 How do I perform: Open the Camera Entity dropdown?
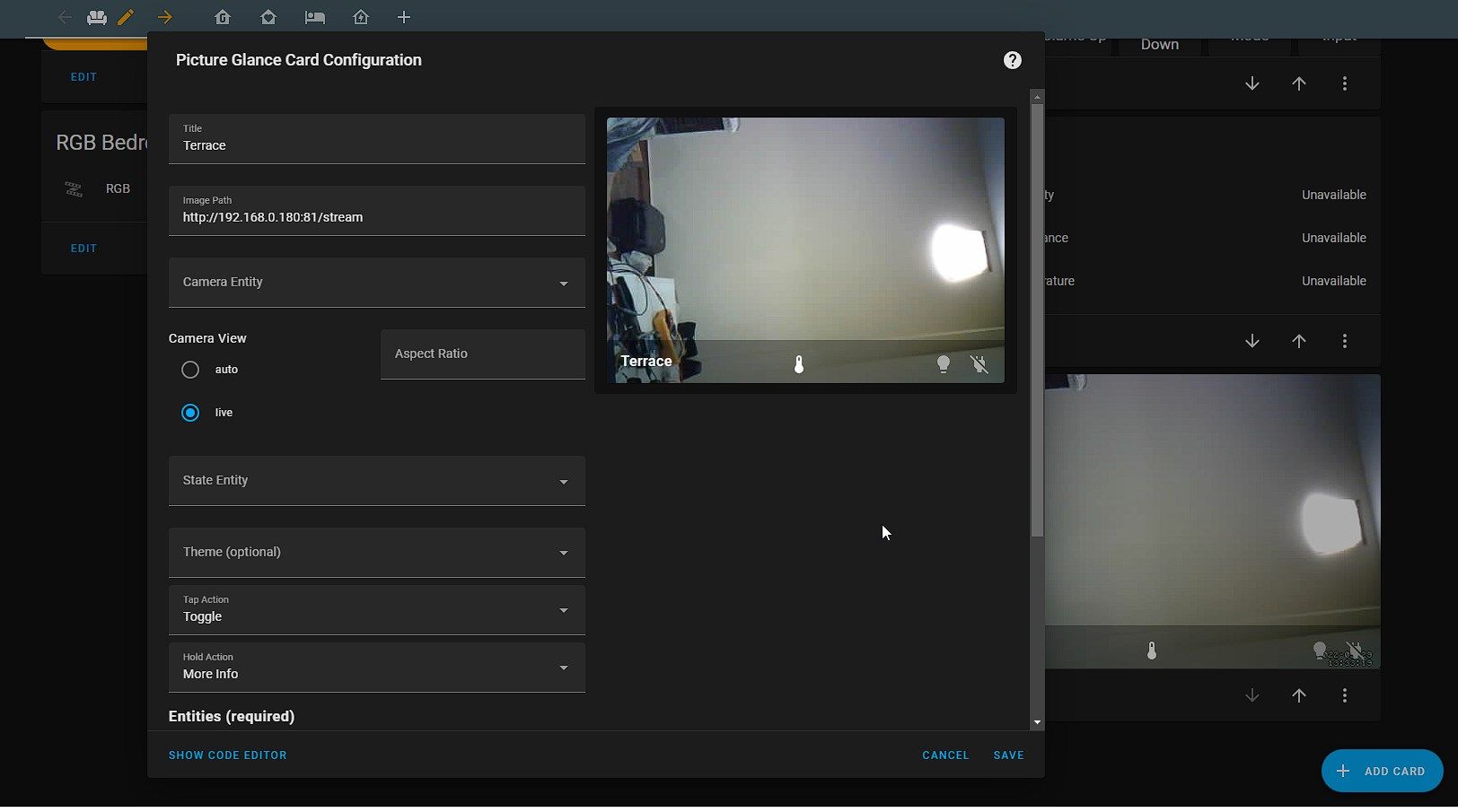pyautogui.click(x=376, y=283)
